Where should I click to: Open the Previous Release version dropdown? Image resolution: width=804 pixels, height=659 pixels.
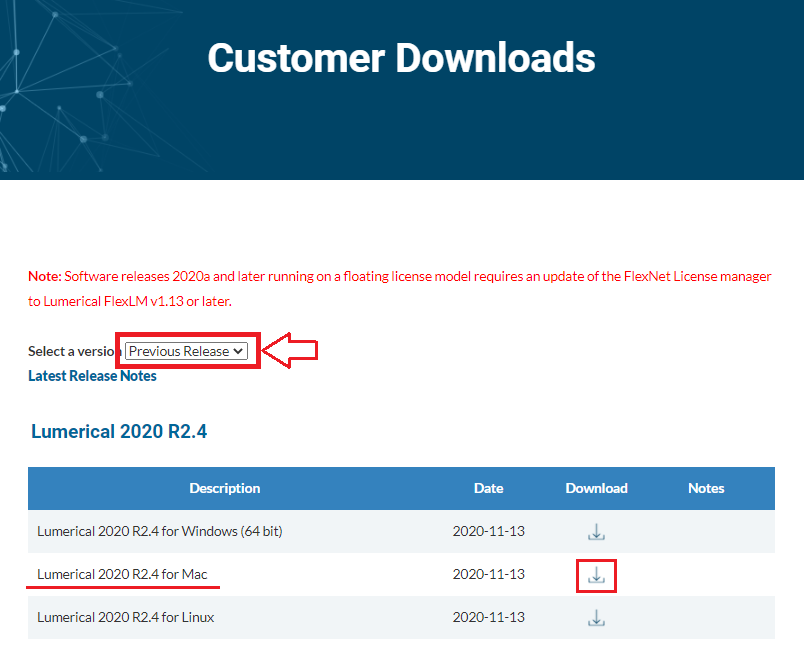tap(186, 351)
